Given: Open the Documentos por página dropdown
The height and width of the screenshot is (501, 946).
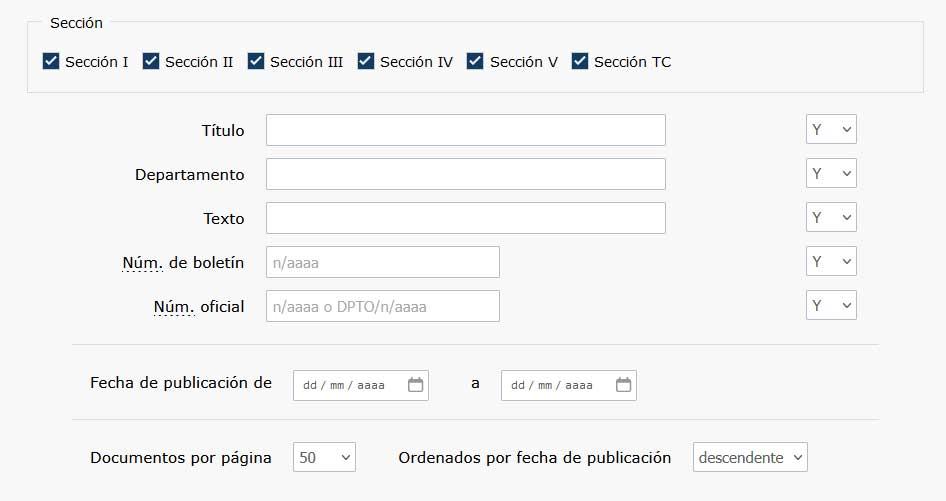Looking at the screenshot, I should (325, 458).
